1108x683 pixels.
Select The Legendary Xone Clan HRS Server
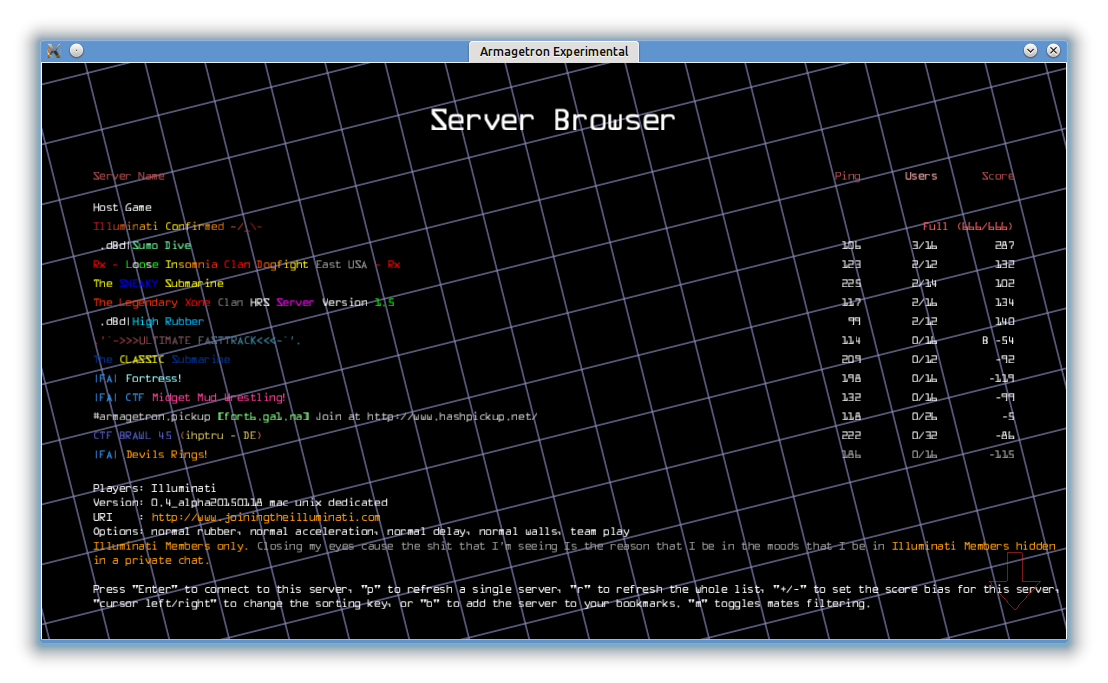click(243, 303)
